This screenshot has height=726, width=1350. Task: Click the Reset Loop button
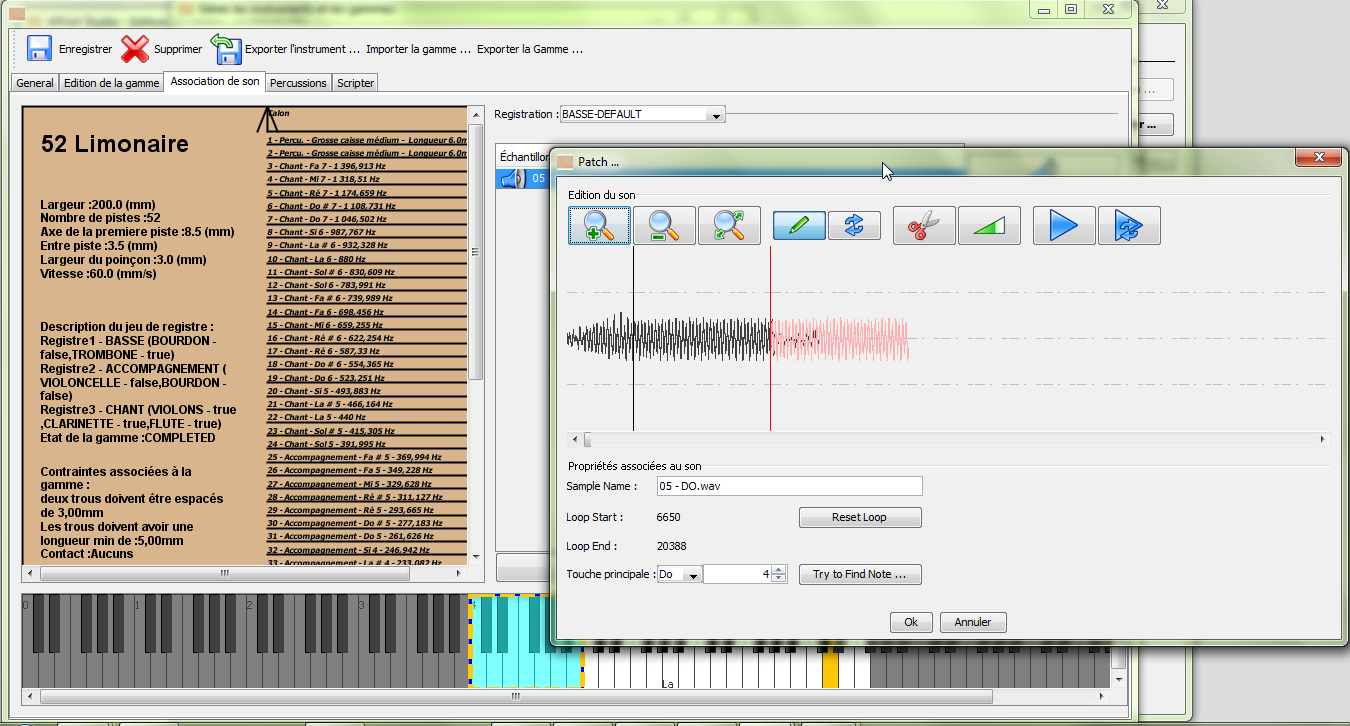[x=860, y=518]
